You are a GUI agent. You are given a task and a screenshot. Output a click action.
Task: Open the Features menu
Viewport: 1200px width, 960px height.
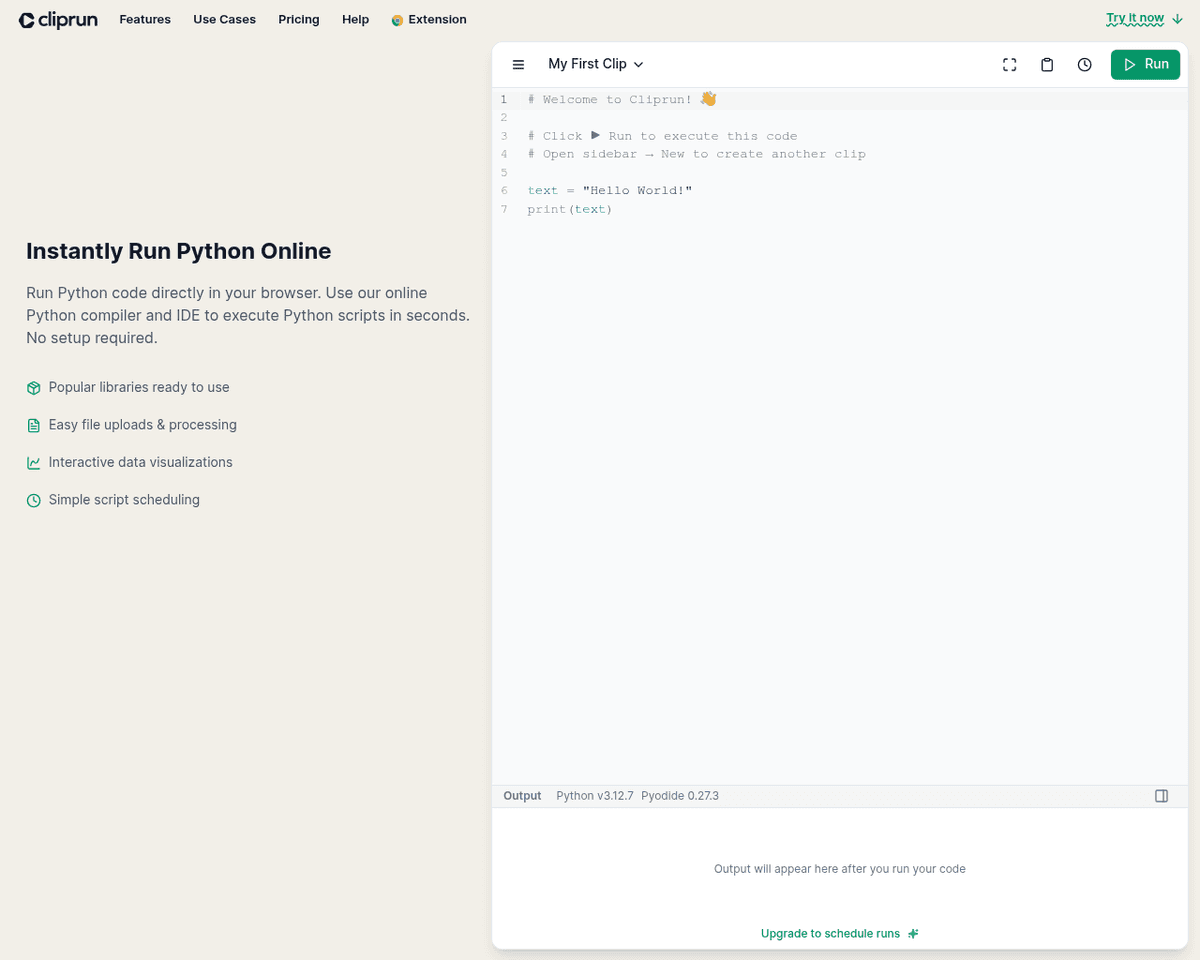tap(145, 19)
